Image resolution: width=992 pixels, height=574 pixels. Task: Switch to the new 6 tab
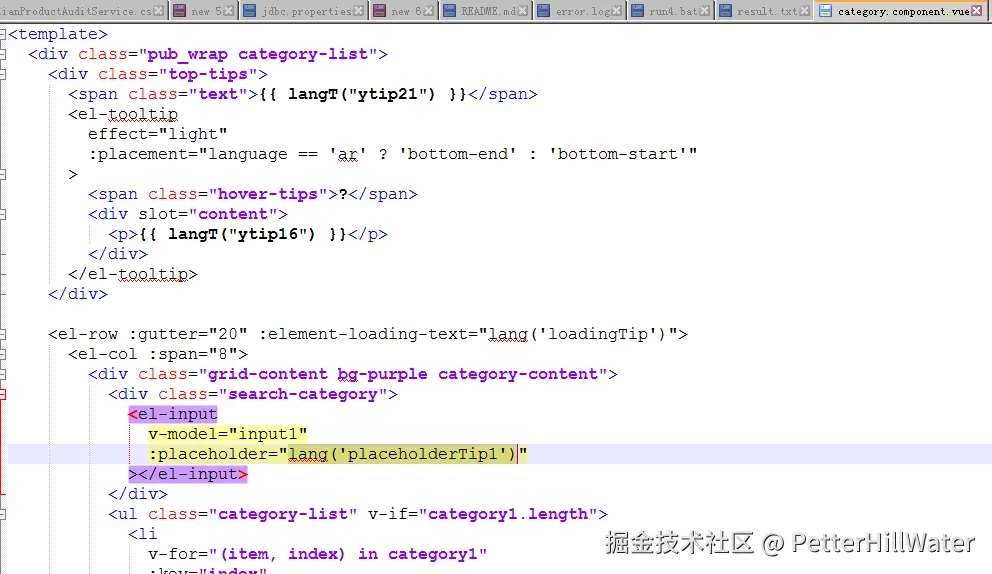coord(404,11)
